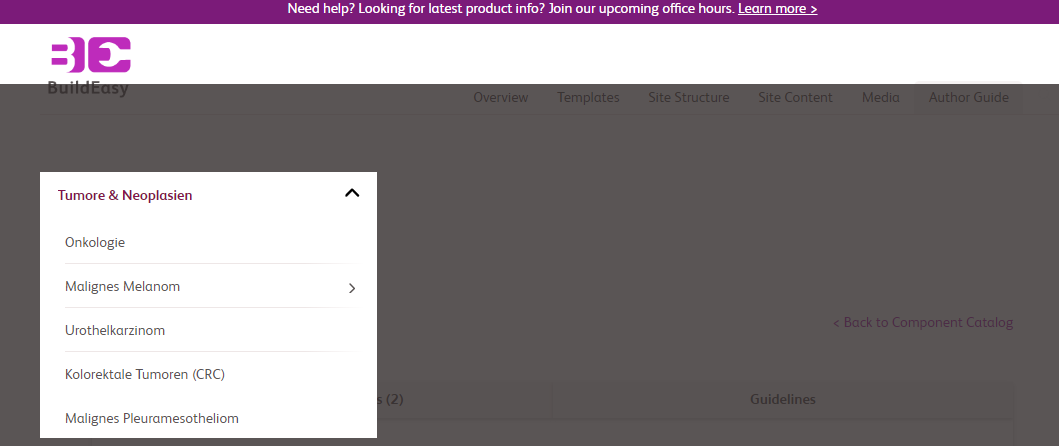The width and height of the screenshot is (1059, 446).
Task: Expand the Malignes Melanom submenu arrow
Action: tap(352, 289)
